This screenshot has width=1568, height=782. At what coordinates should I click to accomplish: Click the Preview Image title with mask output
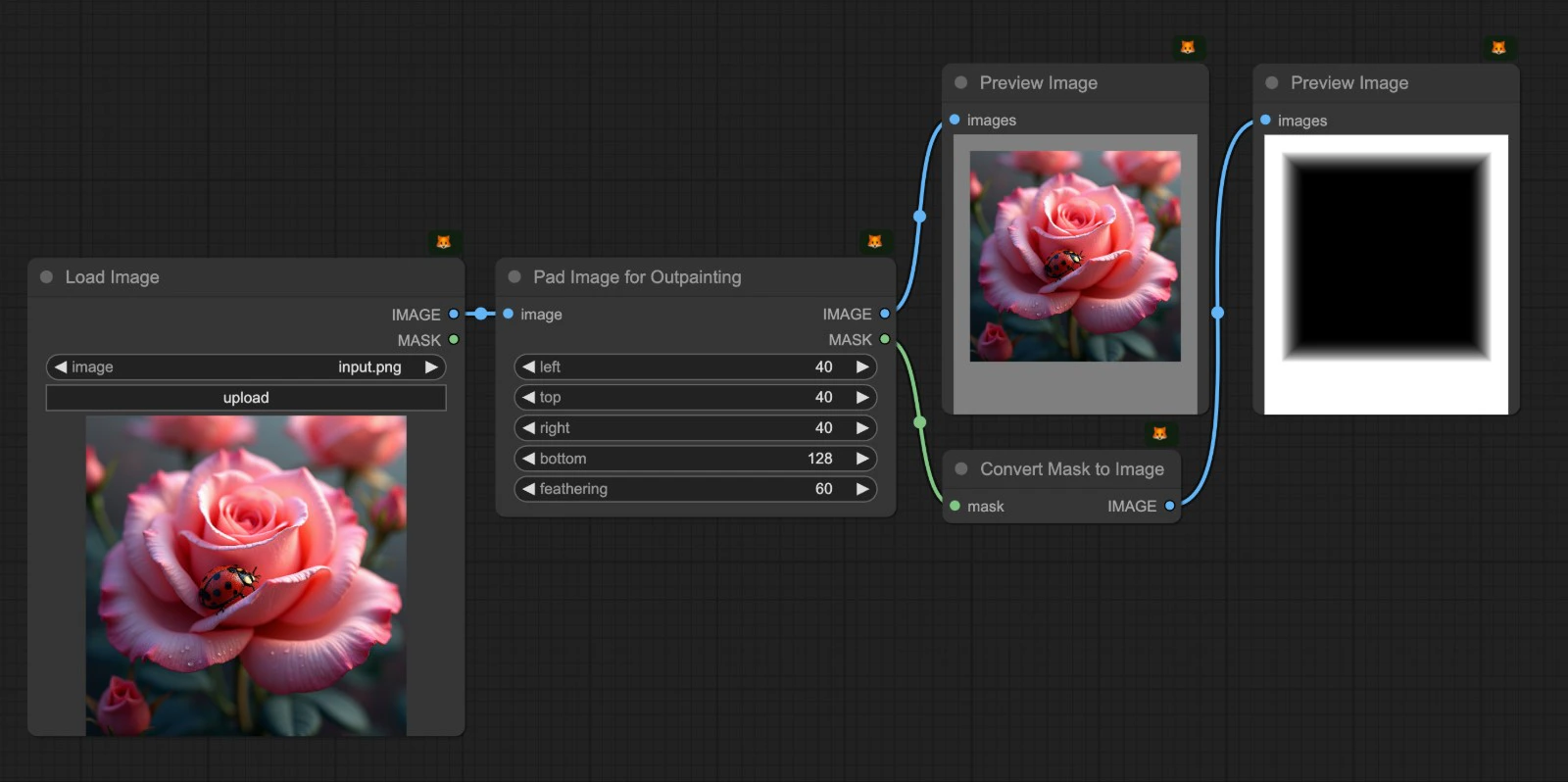point(1348,83)
